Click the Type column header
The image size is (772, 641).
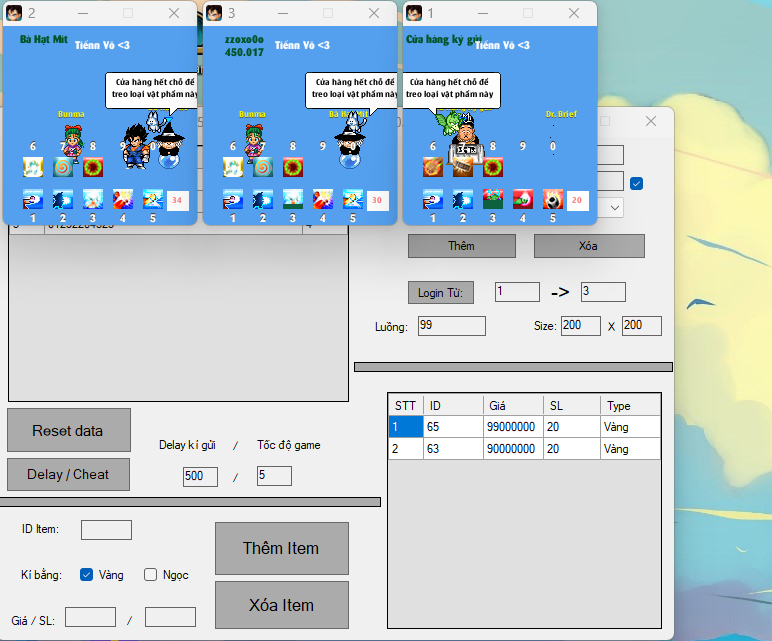[x=630, y=405]
